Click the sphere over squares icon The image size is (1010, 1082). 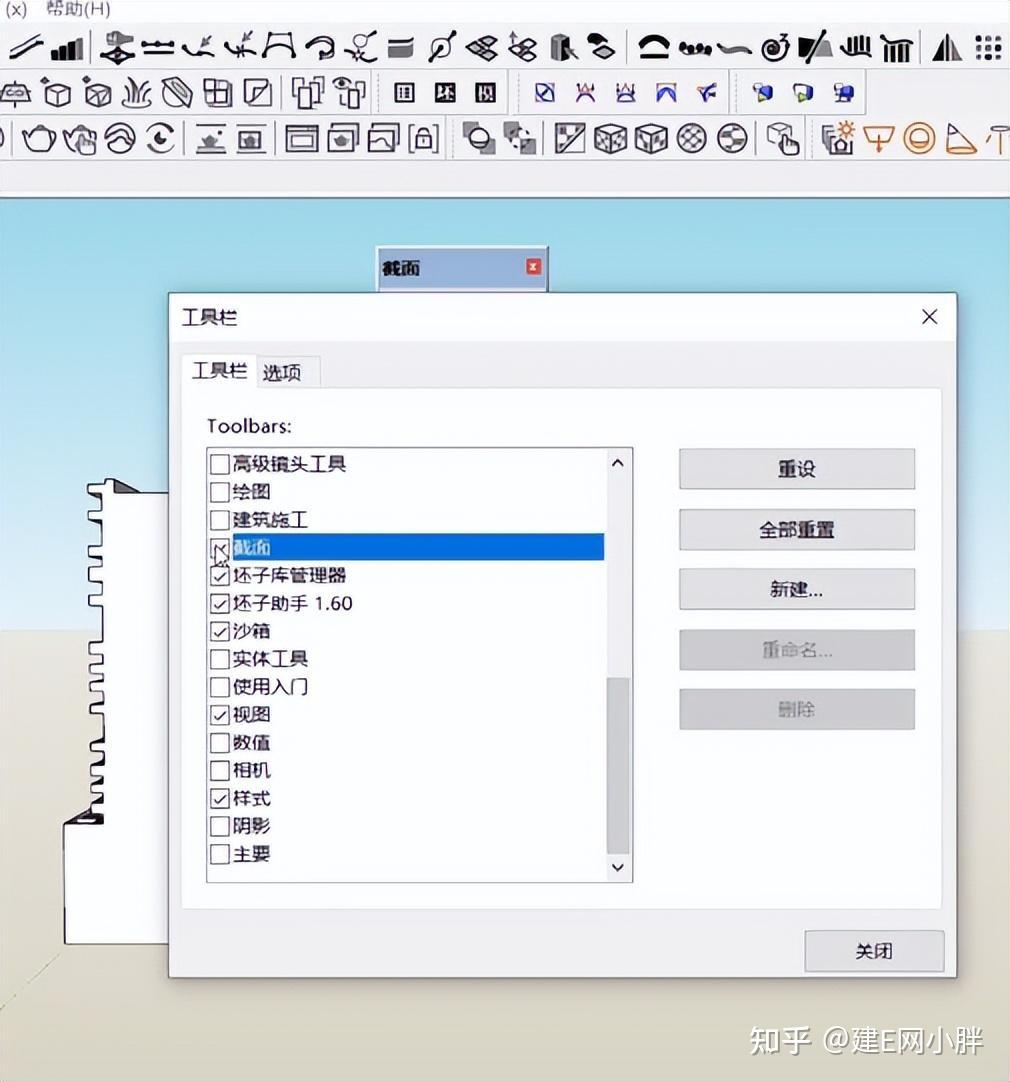(x=478, y=139)
